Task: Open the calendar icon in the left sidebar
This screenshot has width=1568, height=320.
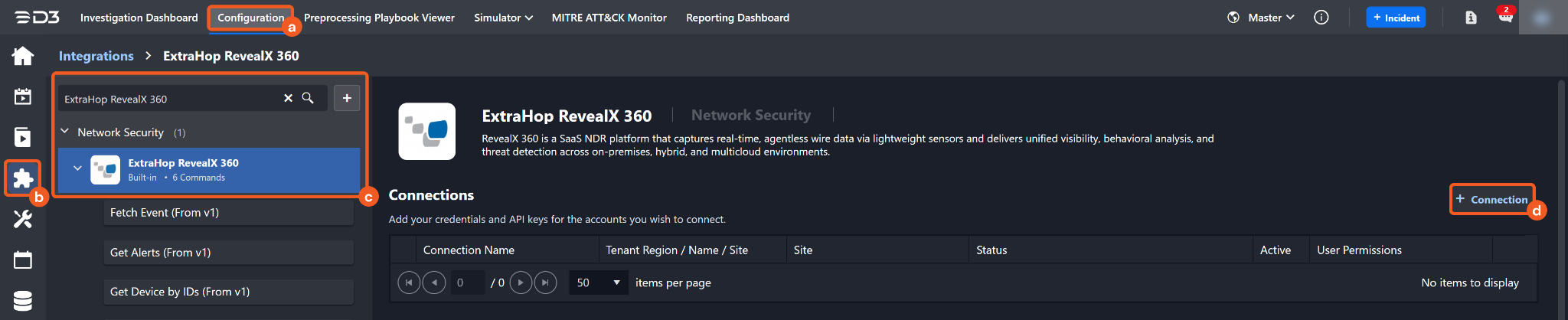Action: point(23,260)
